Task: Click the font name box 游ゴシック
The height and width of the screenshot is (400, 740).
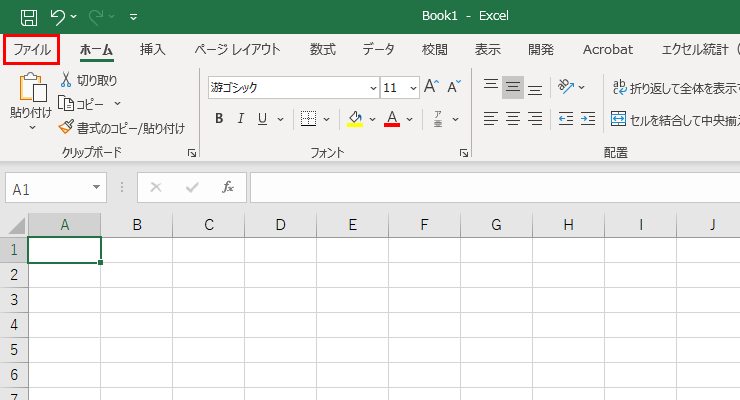Action: coord(287,88)
